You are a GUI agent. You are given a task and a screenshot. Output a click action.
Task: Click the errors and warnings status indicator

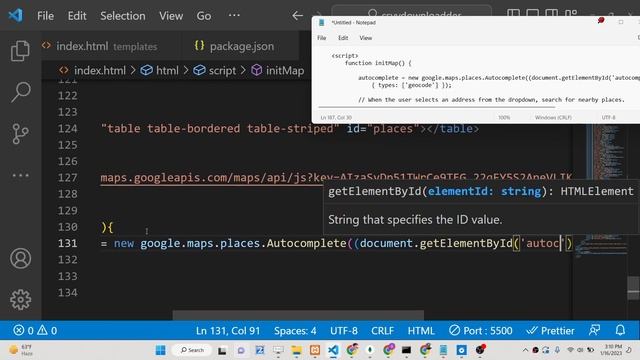coord(35,330)
